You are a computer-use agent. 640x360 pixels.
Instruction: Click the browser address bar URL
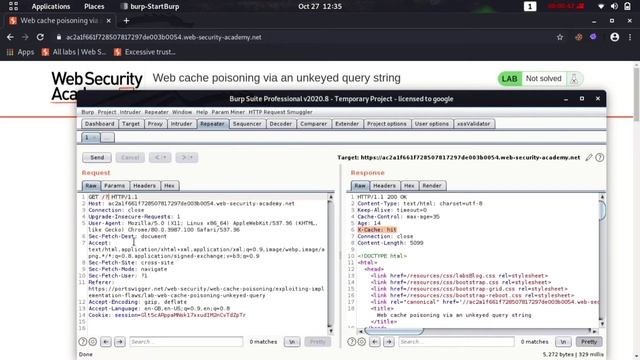[164, 37]
